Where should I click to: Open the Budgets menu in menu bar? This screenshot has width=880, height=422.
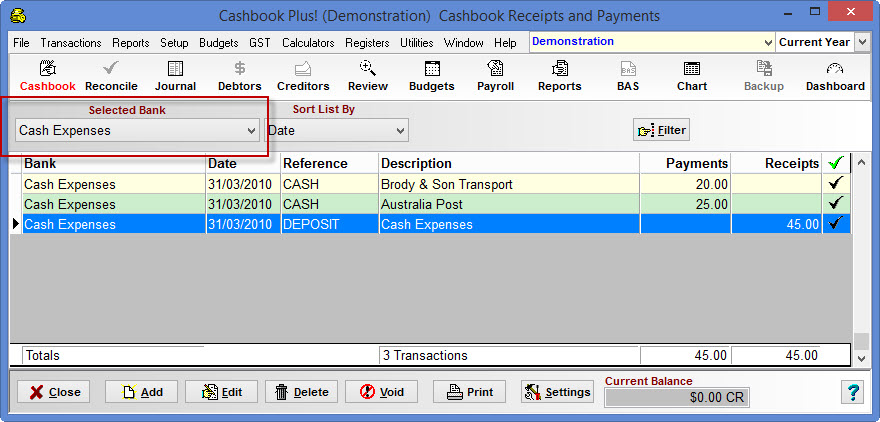tap(219, 43)
